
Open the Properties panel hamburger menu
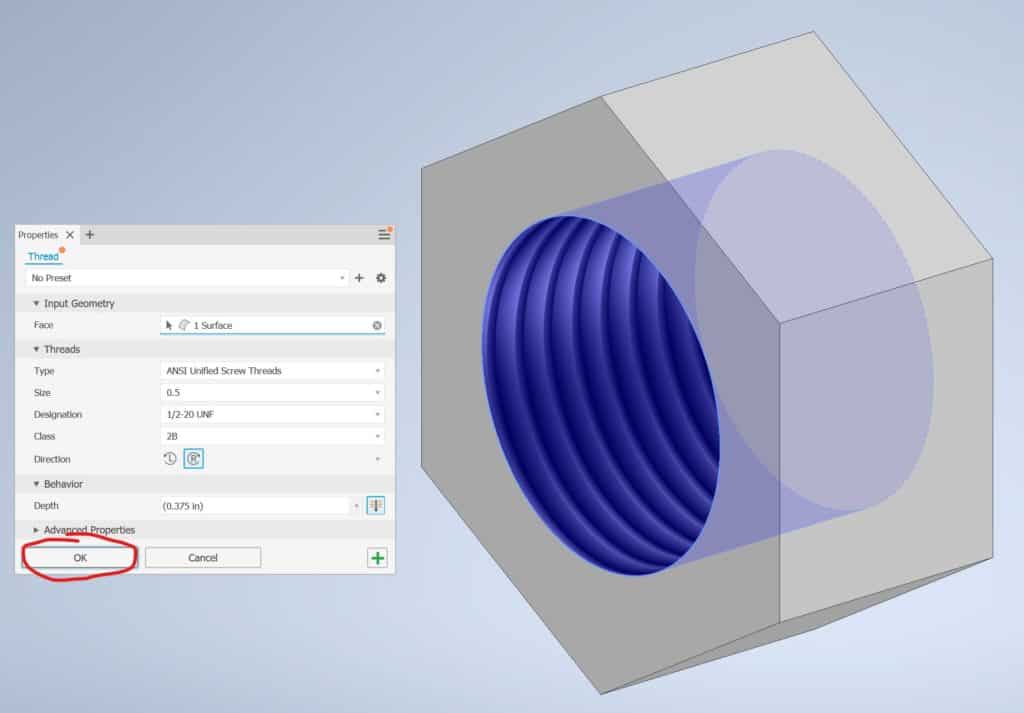pyautogui.click(x=384, y=234)
